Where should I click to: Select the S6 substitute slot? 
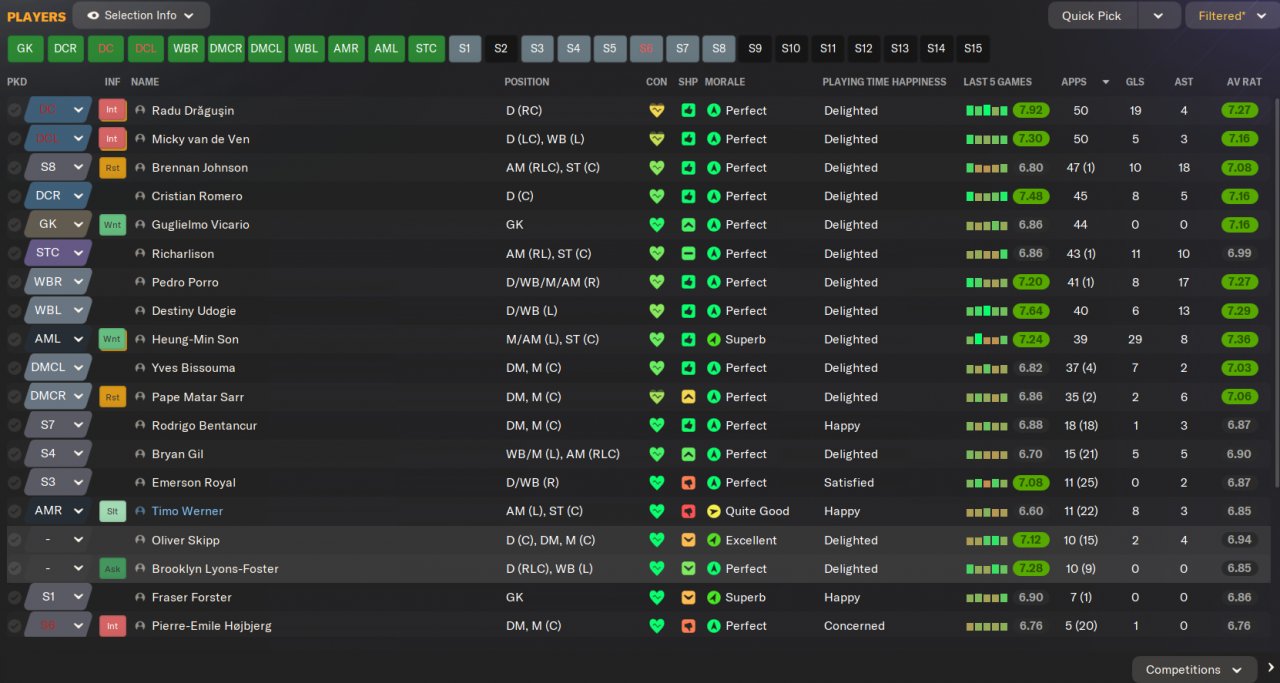click(646, 48)
